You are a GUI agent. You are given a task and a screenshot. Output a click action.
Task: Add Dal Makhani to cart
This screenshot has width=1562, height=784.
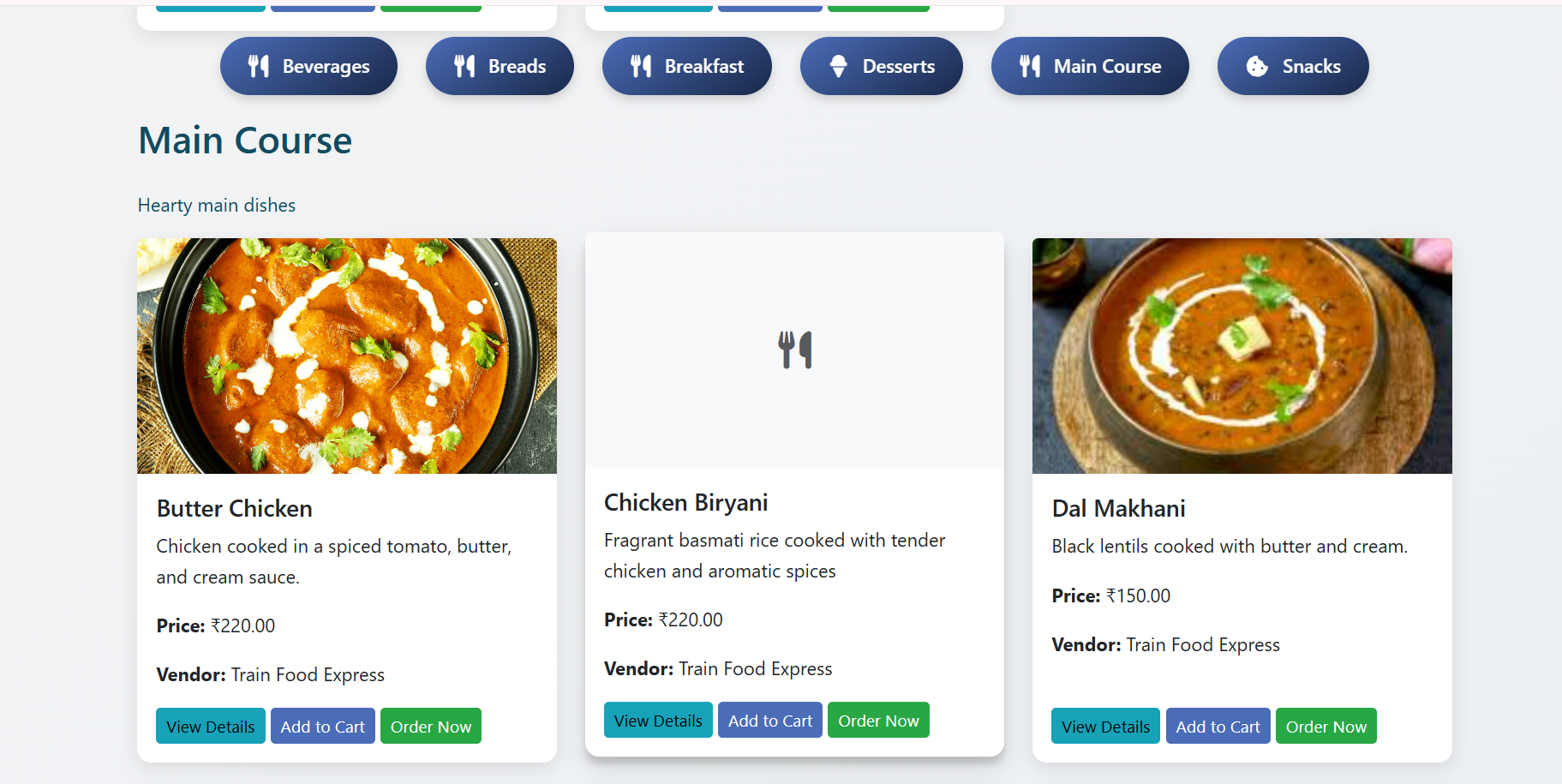(1218, 727)
